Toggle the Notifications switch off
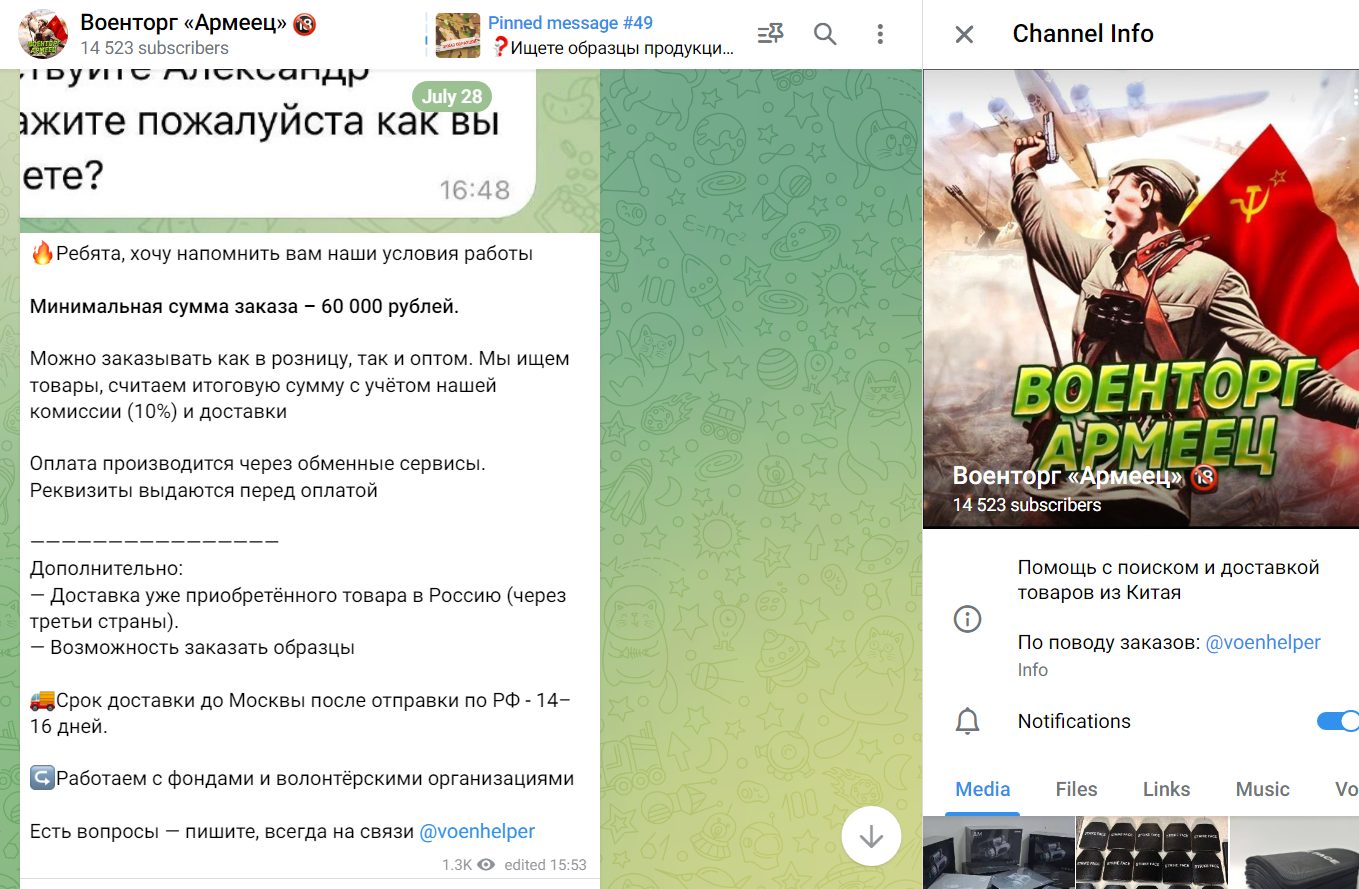This screenshot has width=1359, height=889. [1337, 721]
